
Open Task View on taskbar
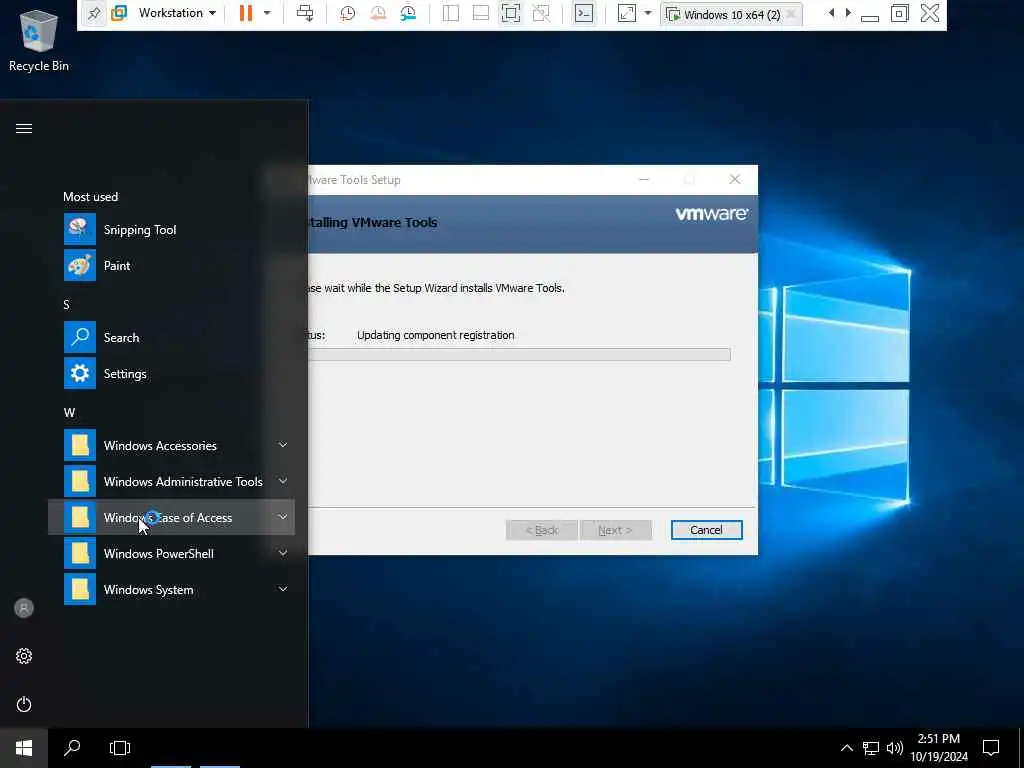pyautogui.click(x=120, y=748)
